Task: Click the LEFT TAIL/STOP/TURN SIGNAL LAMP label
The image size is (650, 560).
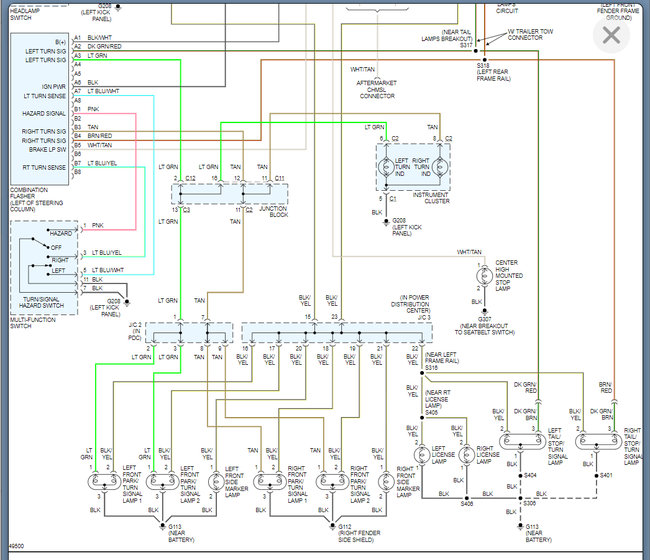Action: [558, 446]
